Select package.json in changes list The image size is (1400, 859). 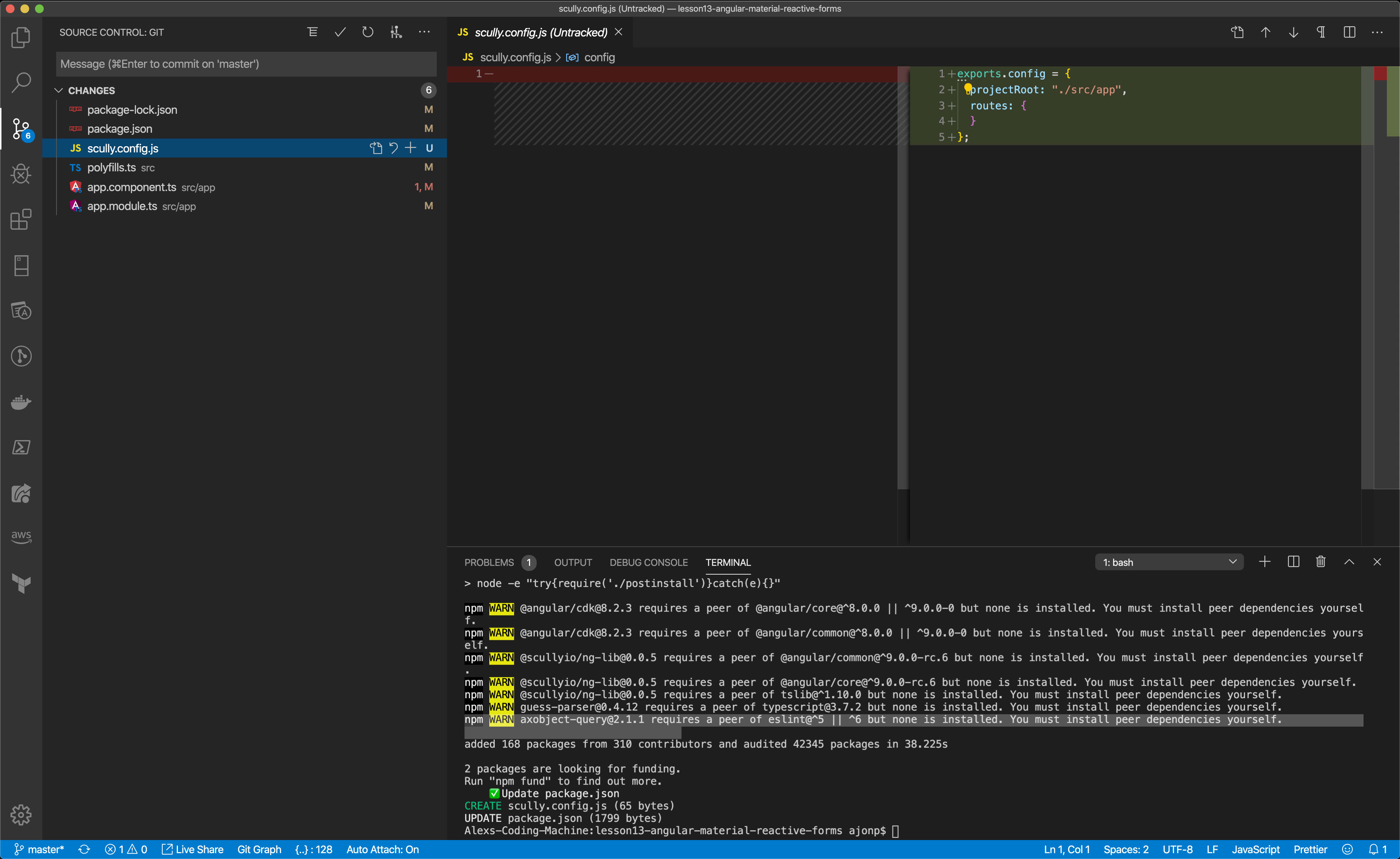(244, 129)
